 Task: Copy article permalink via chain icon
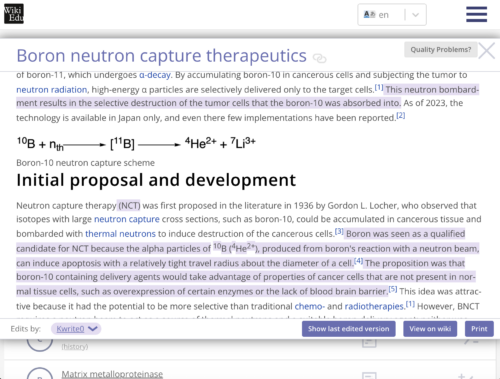click(x=320, y=58)
